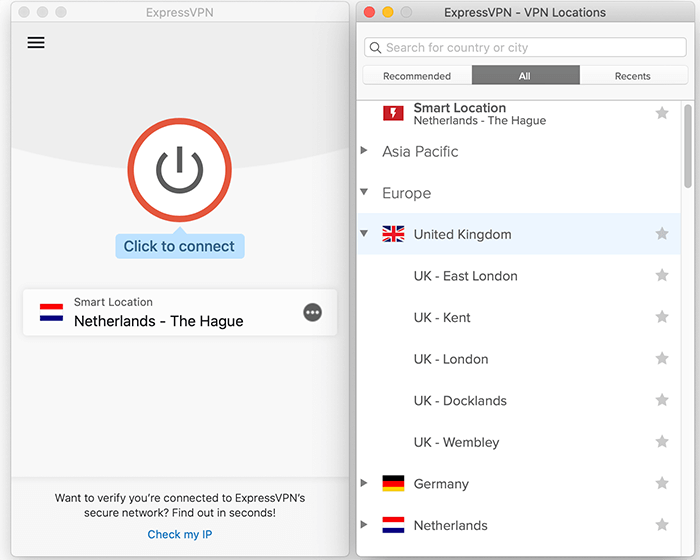Viewport: 700px width, 560px height.
Task: Select the United Kingdom row label
Action: coord(462,234)
